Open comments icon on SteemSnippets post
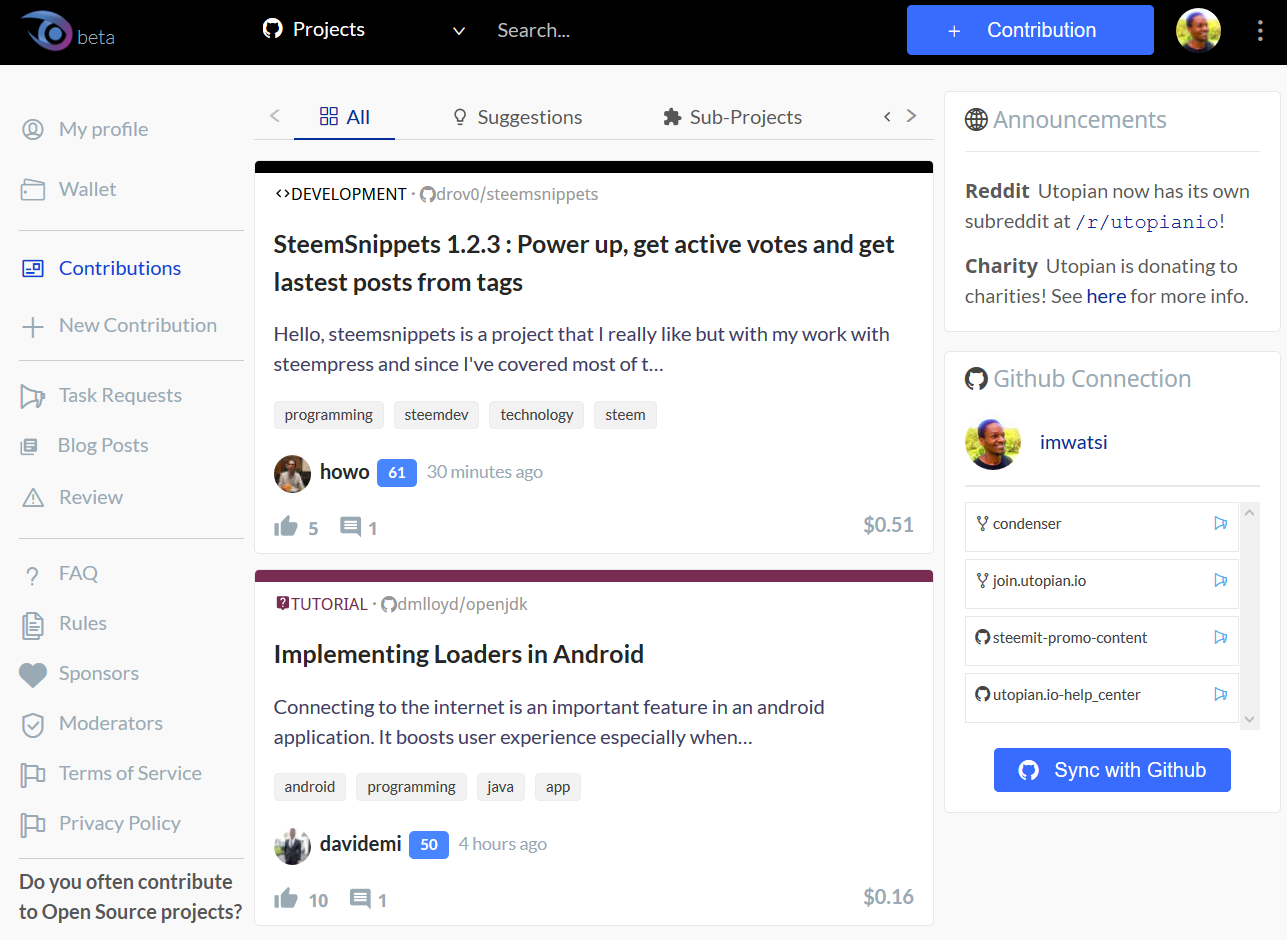The image size is (1287, 940). tap(350, 527)
